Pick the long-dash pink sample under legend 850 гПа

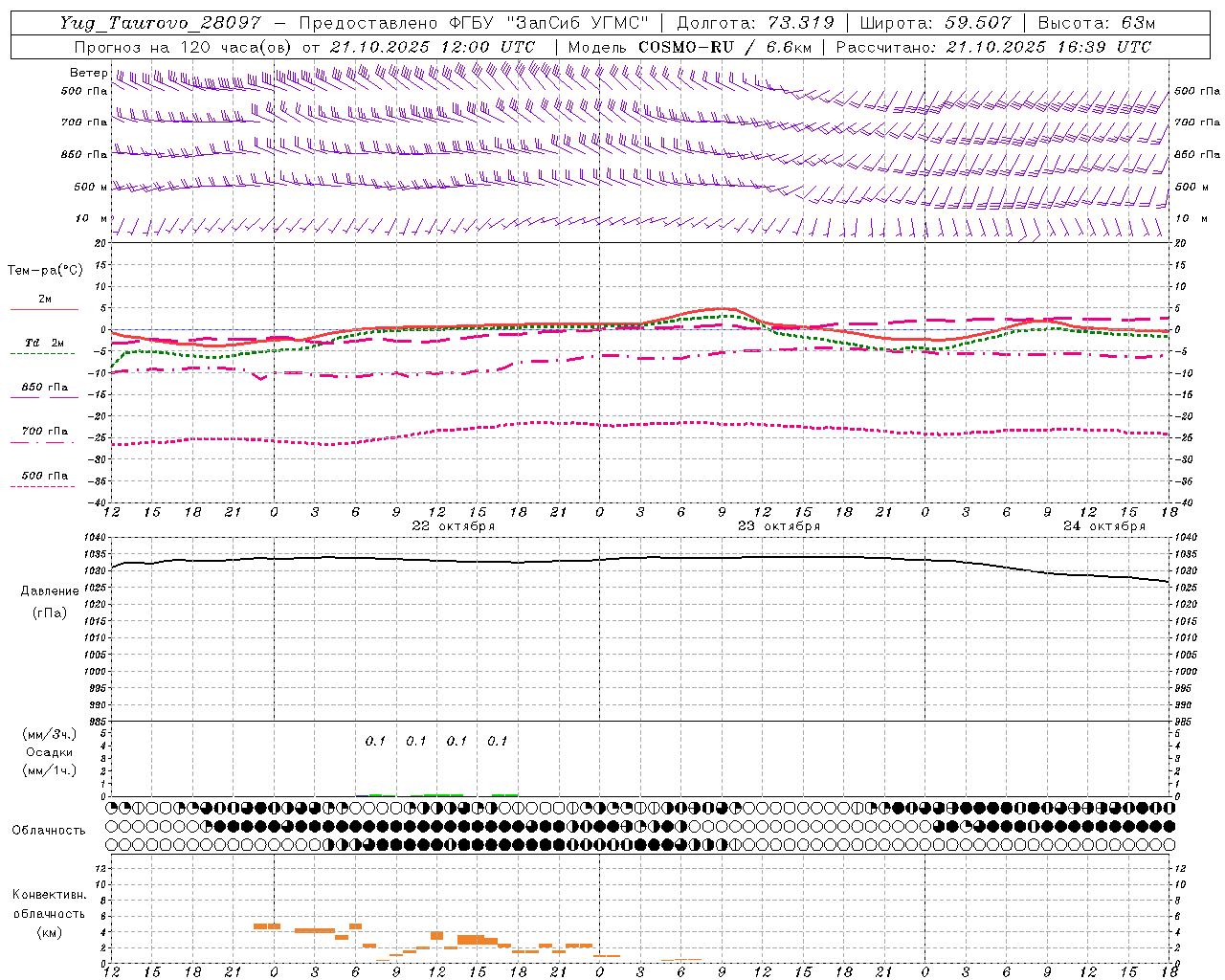coord(43,398)
